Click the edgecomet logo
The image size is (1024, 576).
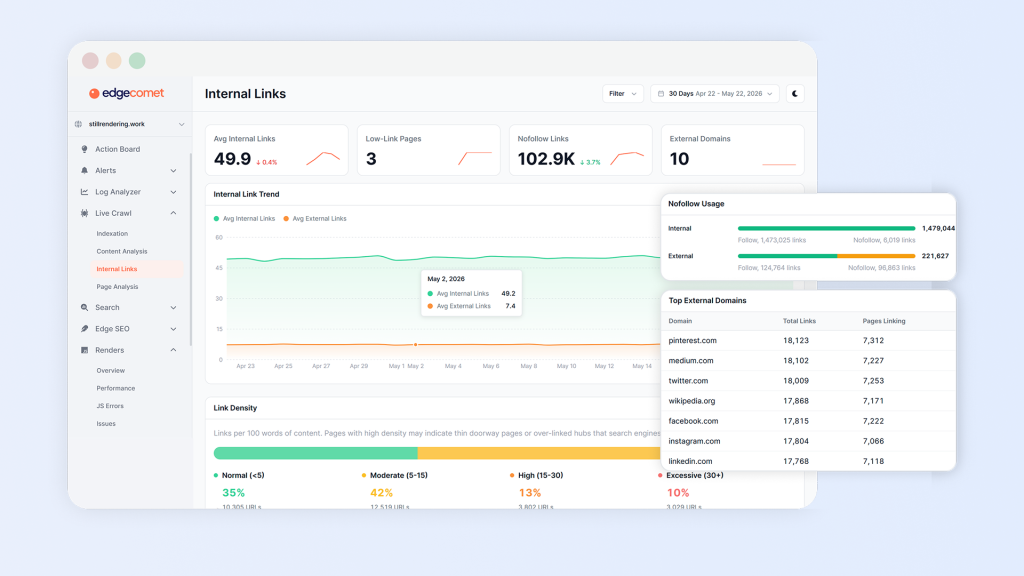[x=127, y=93]
